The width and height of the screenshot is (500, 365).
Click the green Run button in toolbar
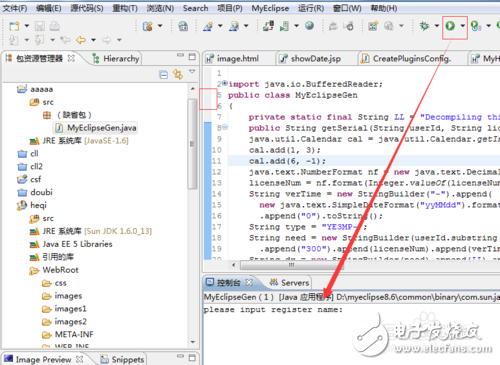450,26
